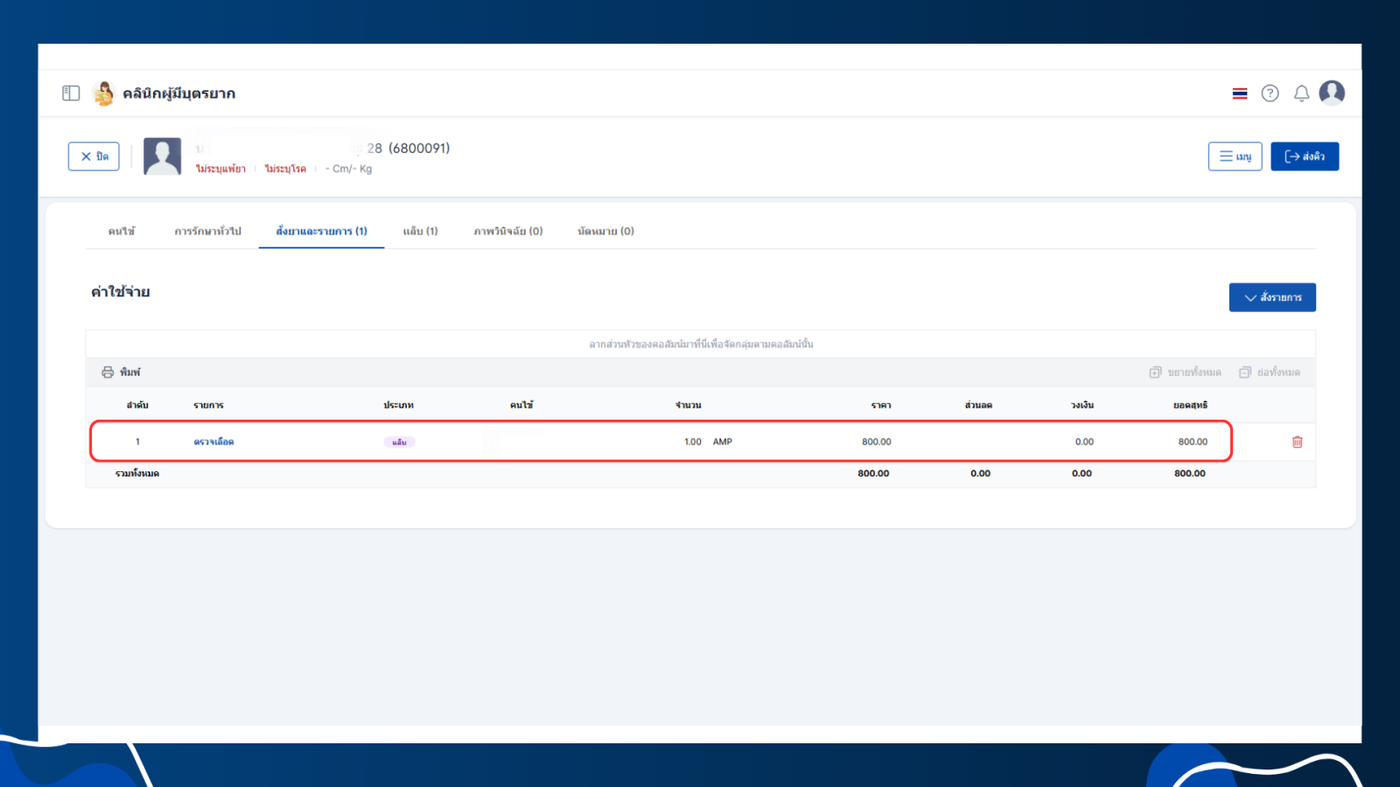
Task: Toggle the sidebar panel icon
Action: pos(71,93)
